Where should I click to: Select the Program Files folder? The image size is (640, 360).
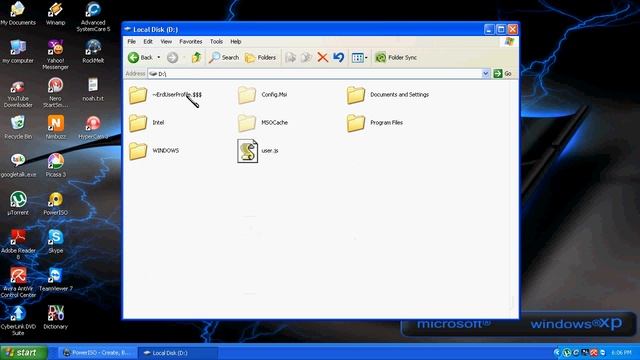(x=375, y=123)
